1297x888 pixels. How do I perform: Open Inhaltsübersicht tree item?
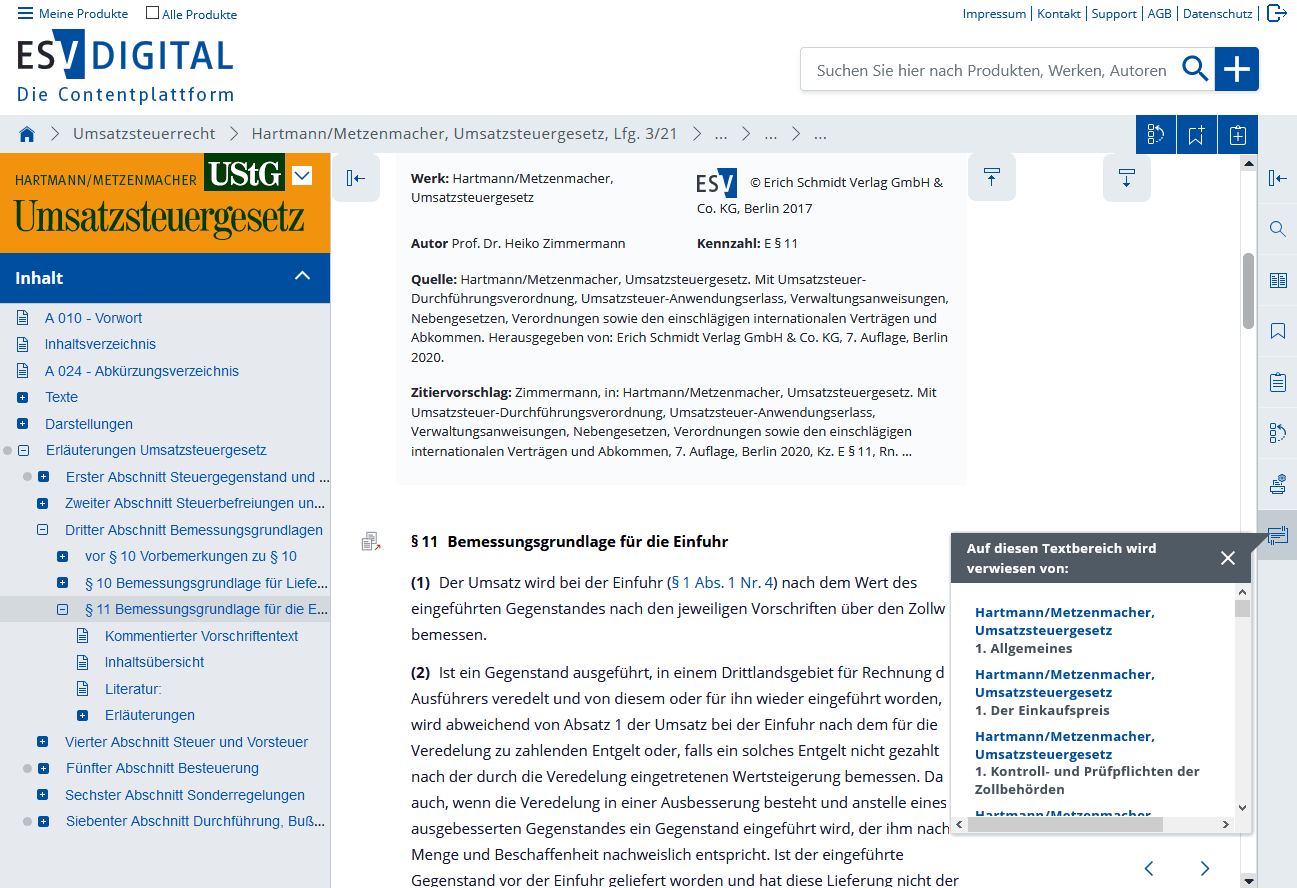(154, 662)
